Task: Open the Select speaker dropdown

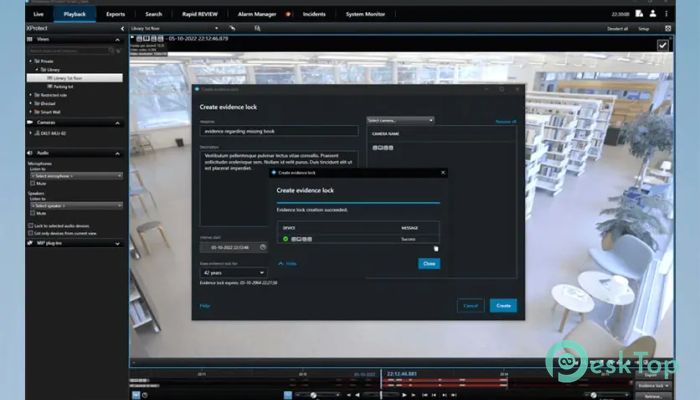Action: coord(76,206)
